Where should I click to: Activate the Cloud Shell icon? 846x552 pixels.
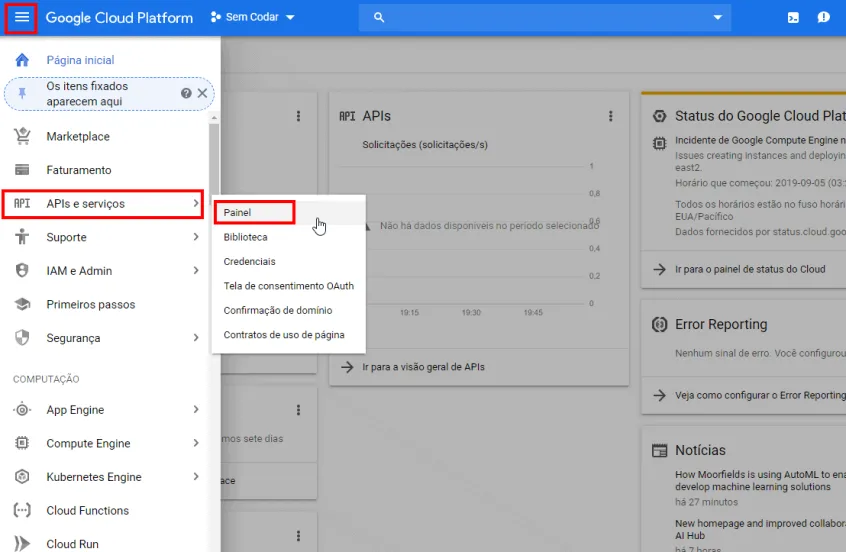click(x=793, y=18)
